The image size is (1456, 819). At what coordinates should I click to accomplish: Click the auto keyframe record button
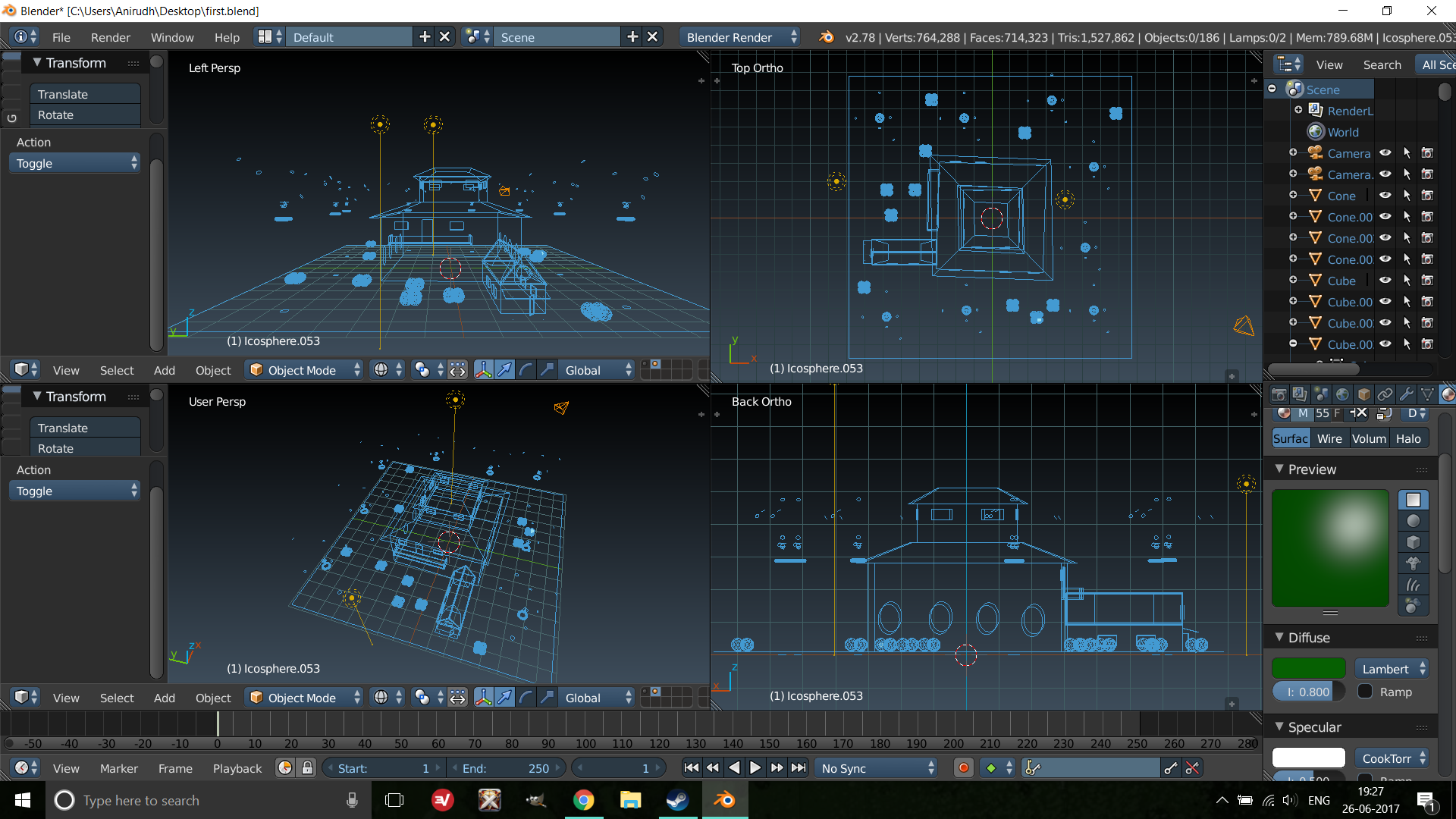pyautogui.click(x=963, y=768)
